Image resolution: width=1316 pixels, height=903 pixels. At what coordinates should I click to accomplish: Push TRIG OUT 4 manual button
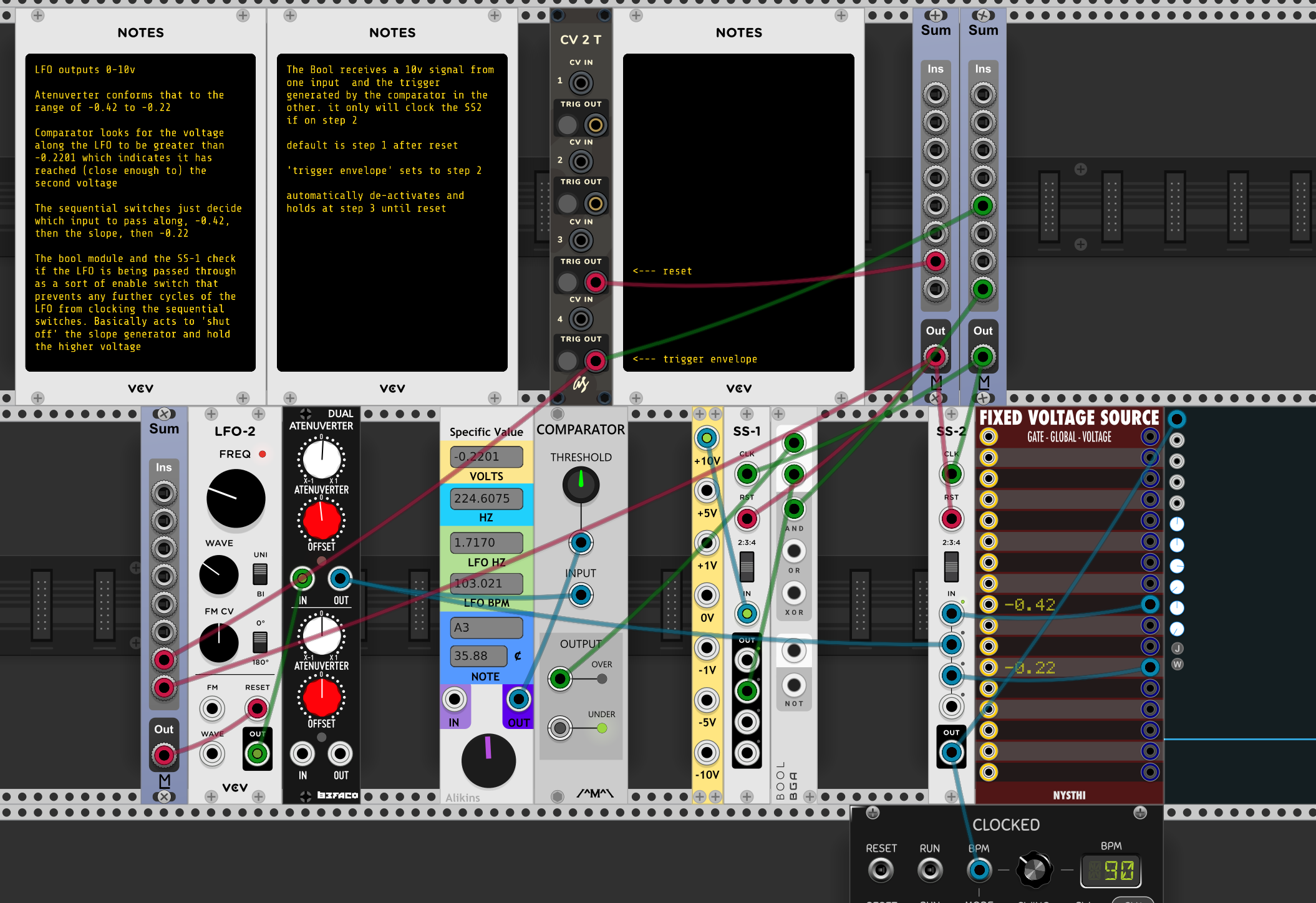[x=567, y=360]
